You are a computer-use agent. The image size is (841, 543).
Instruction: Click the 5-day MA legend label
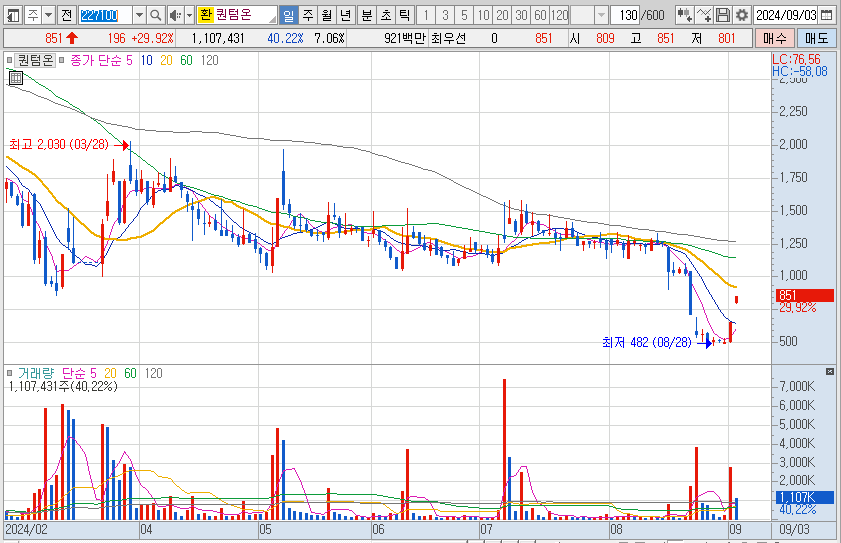[101, 60]
